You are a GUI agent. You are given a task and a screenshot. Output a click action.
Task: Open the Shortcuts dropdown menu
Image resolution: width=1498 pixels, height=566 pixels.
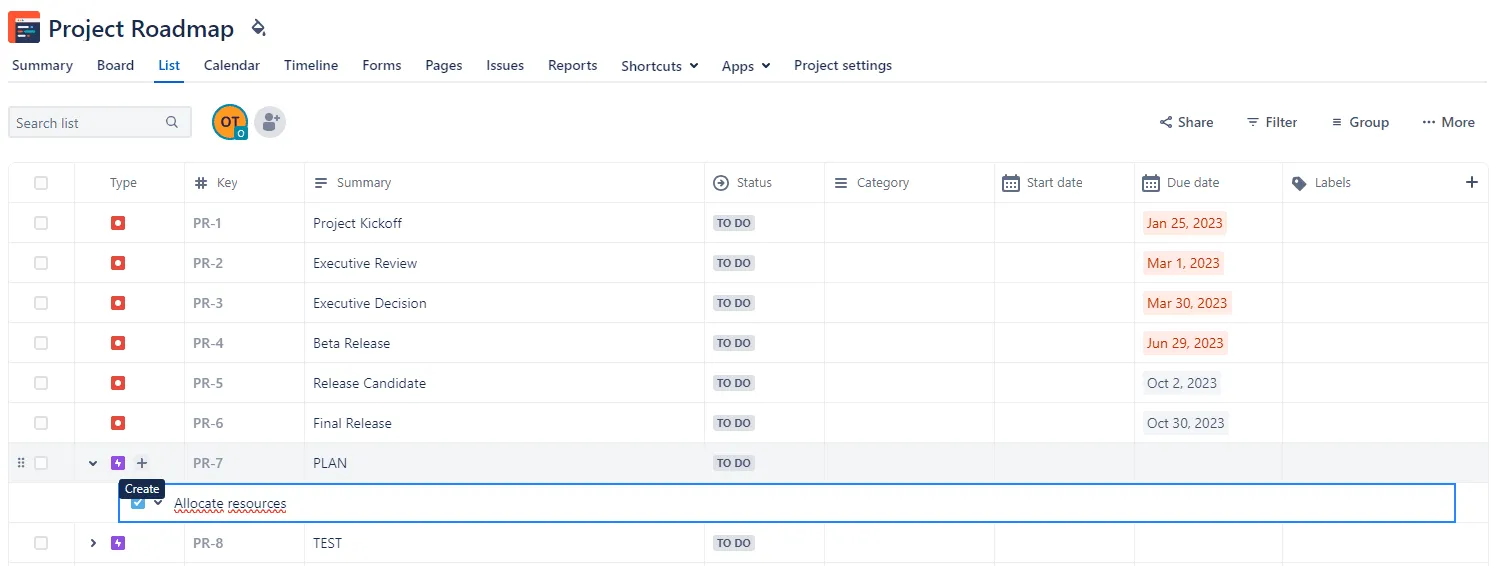(658, 66)
